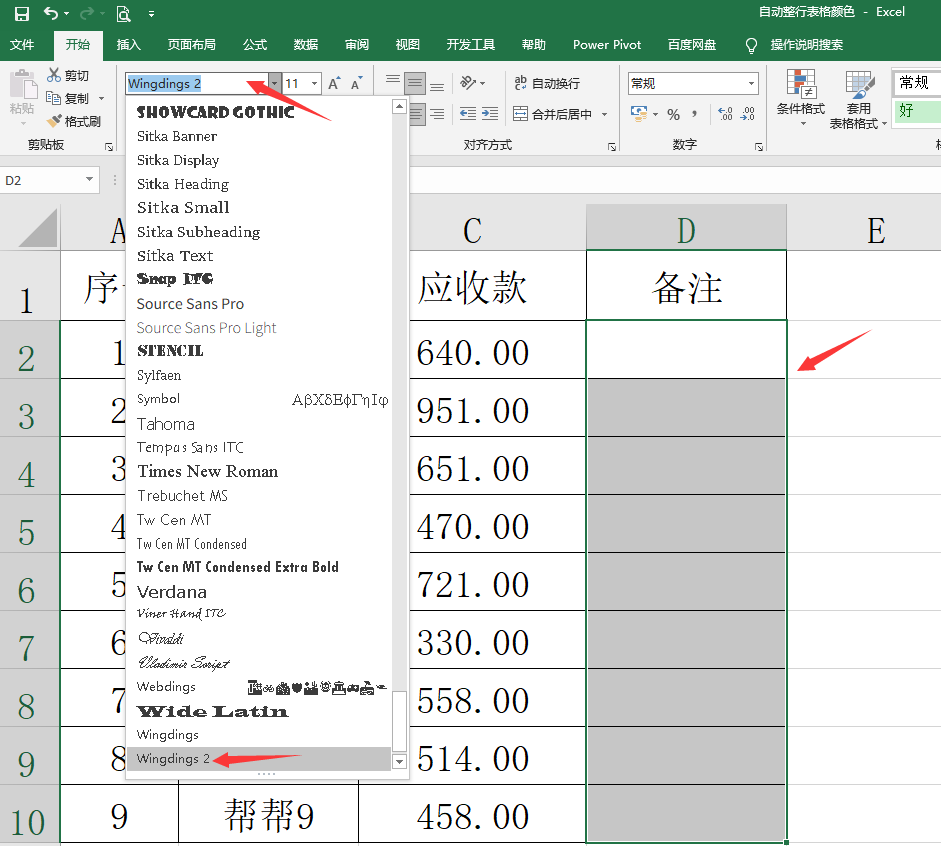This screenshot has width=941, height=846.
Task: Toggle the Align Right icon
Action: [437, 114]
